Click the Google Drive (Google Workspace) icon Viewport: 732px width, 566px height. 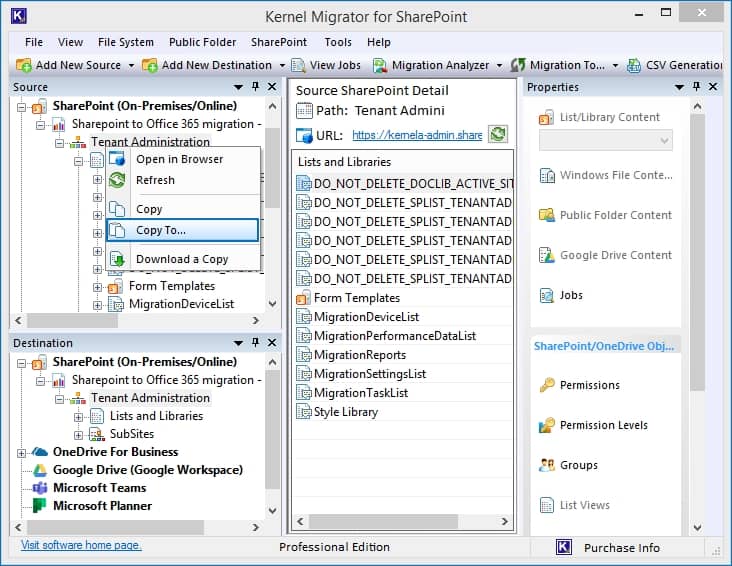click(40, 470)
